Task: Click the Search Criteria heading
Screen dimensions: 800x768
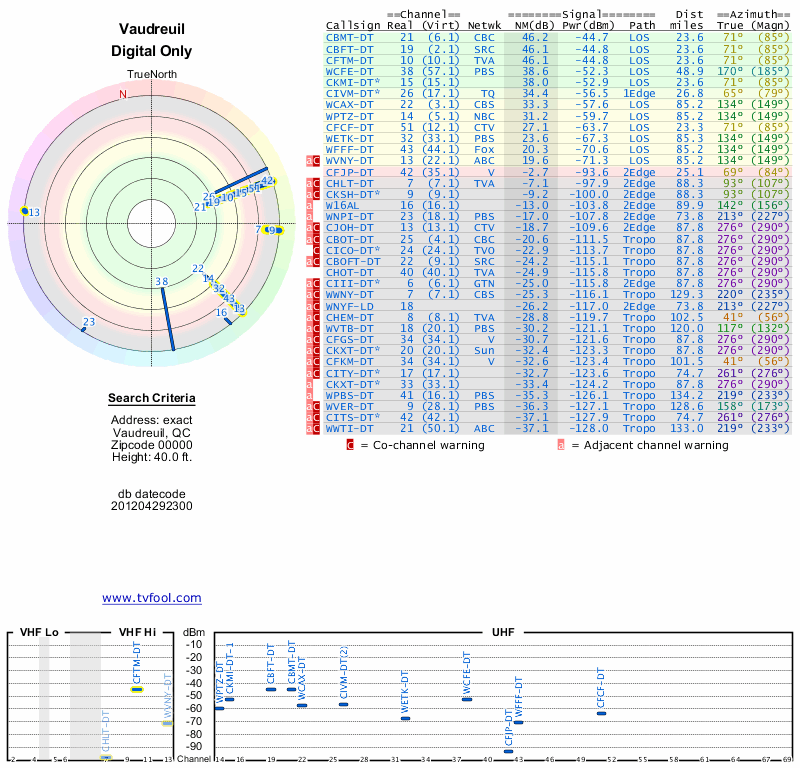Action: pyautogui.click(x=152, y=398)
